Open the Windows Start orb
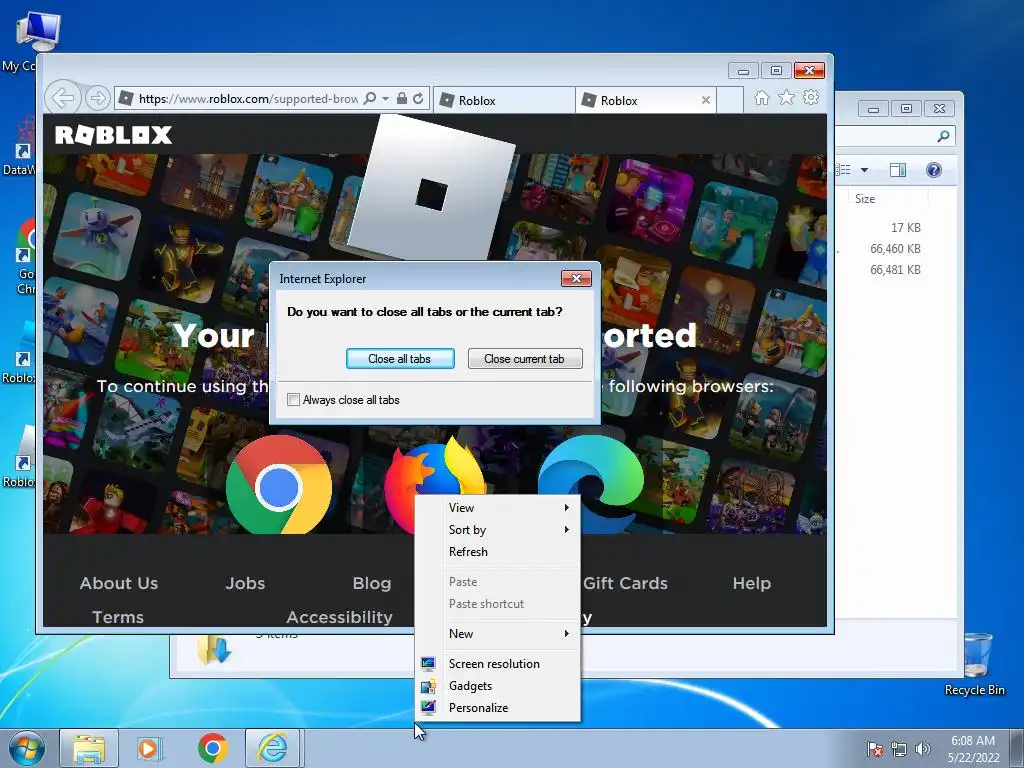Image resolution: width=1024 pixels, height=768 pixels. click(27, 748)
